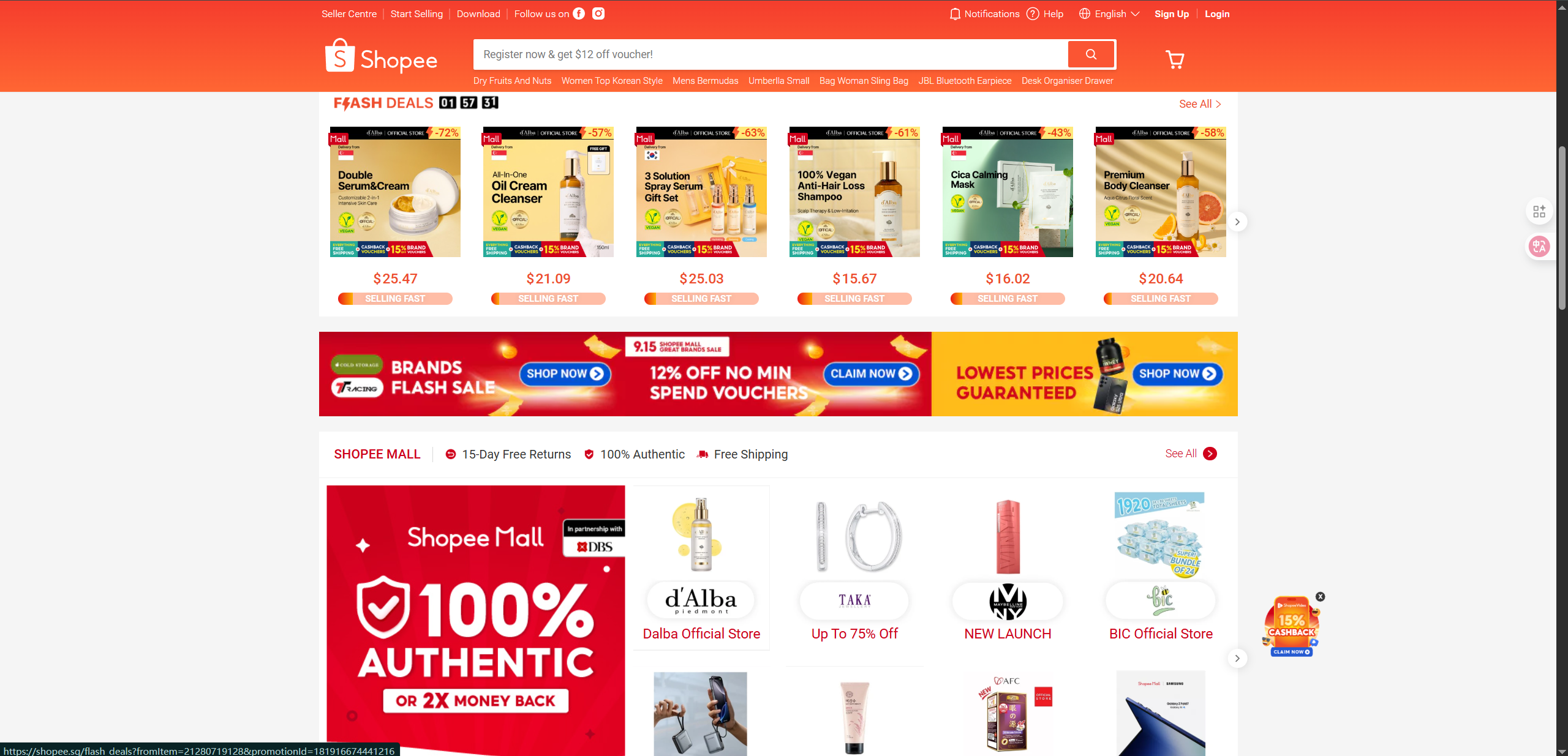Open Shopee's Instagram page icon

click(598, 13)
